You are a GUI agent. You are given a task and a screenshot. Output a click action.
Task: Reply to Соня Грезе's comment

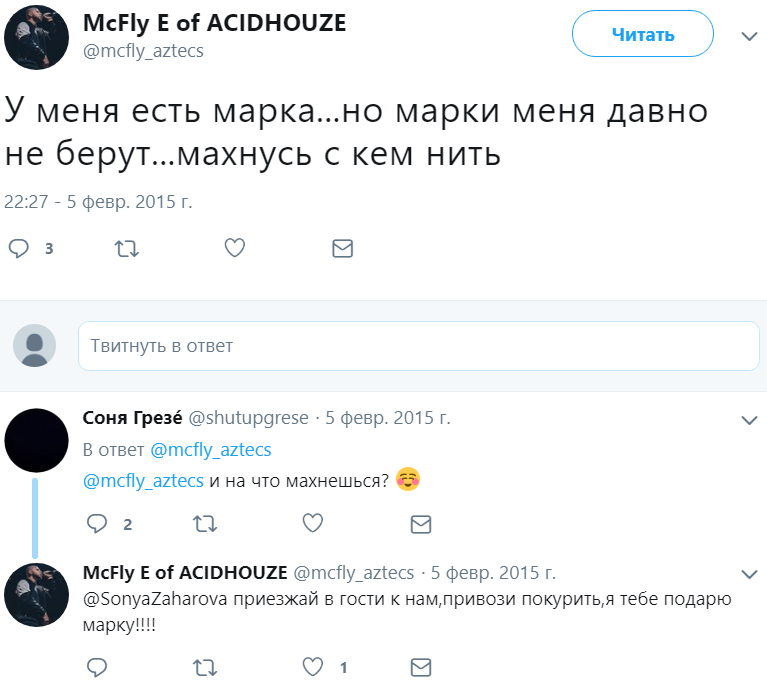97,523
